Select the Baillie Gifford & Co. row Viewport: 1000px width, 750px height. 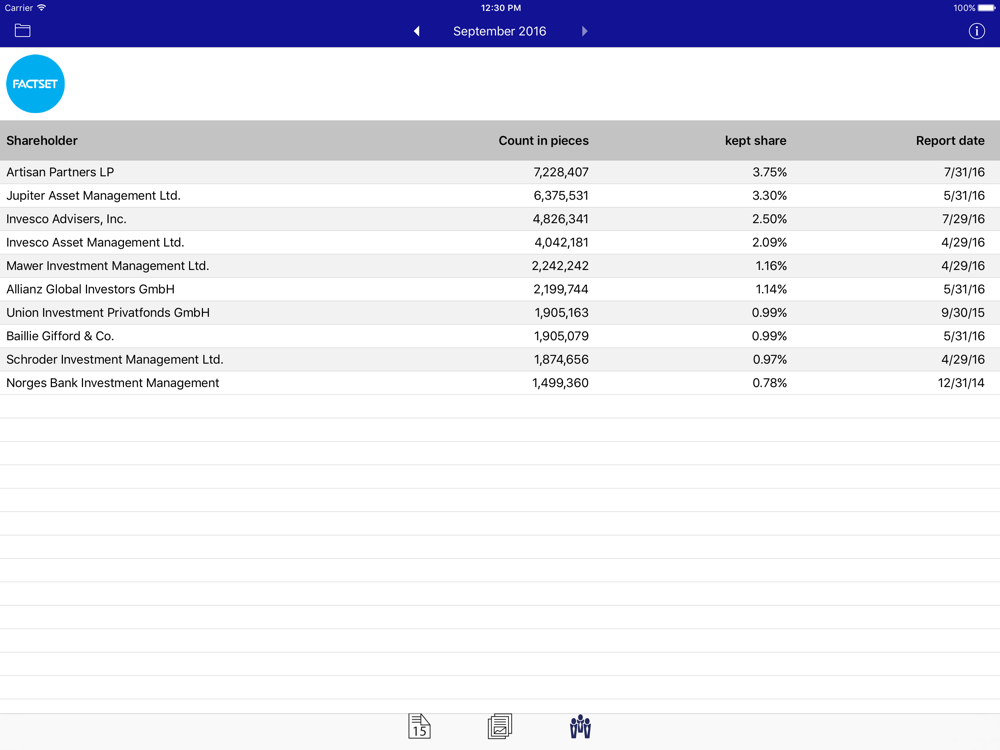[500, 336]
